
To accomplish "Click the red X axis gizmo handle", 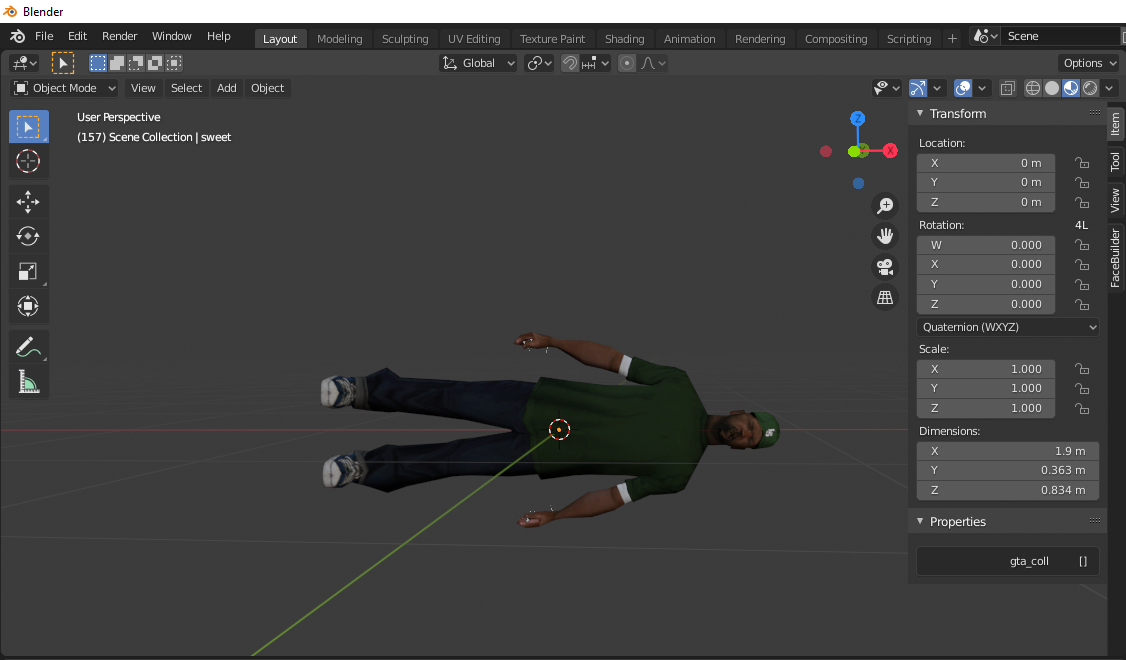I will (x=890, y=151).
